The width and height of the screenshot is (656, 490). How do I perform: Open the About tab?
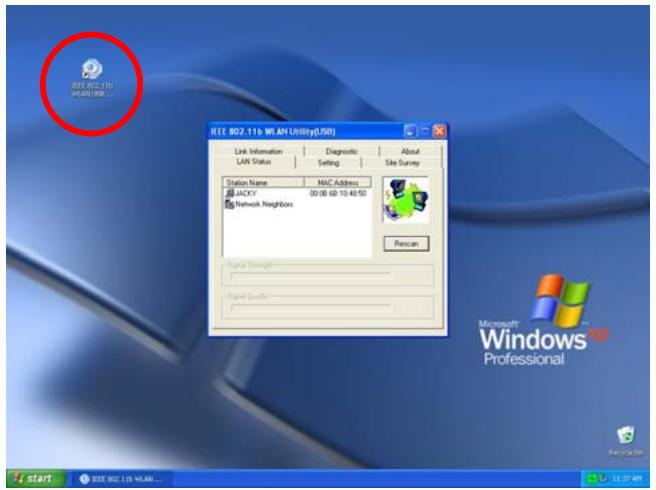[410, 151]
